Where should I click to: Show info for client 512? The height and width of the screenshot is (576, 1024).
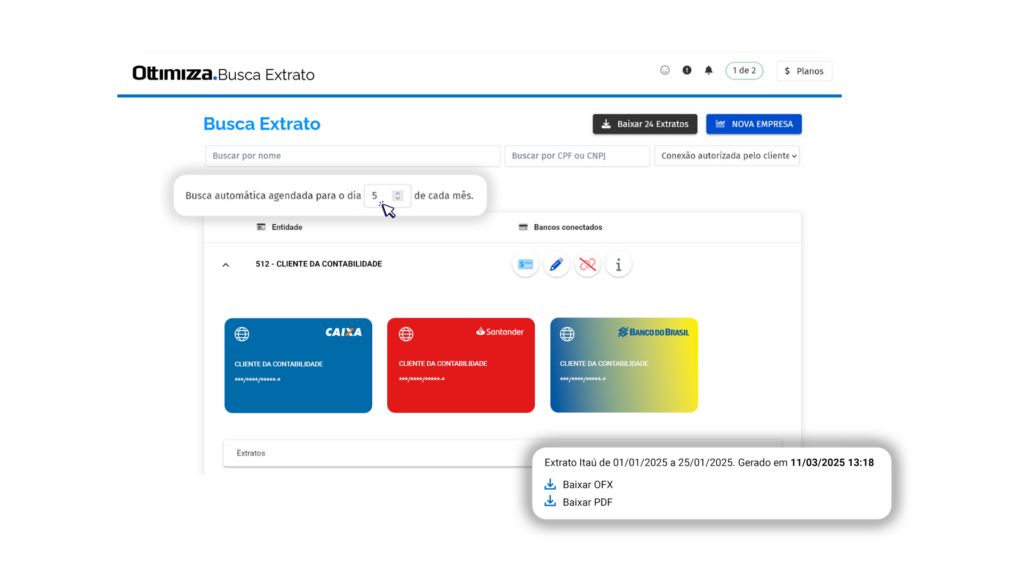click(x=619, y=265)
